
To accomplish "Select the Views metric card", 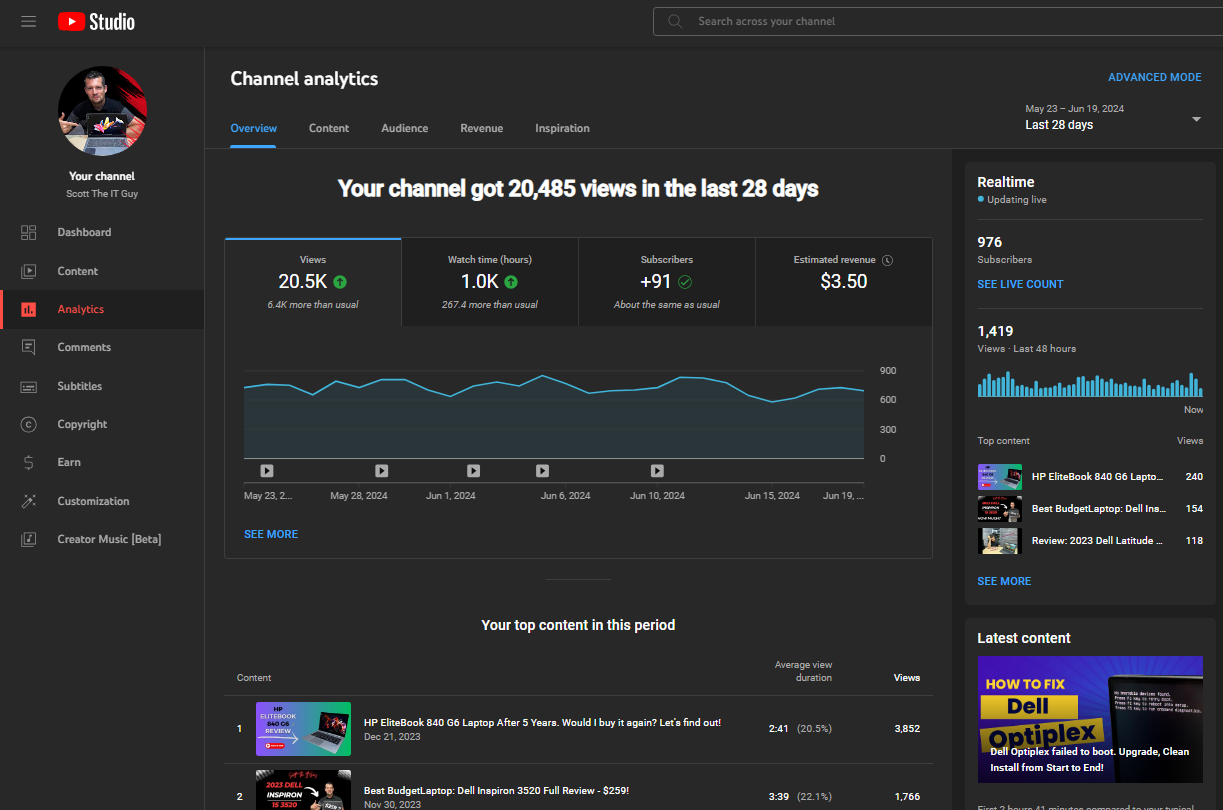I will tap(313, 282).
